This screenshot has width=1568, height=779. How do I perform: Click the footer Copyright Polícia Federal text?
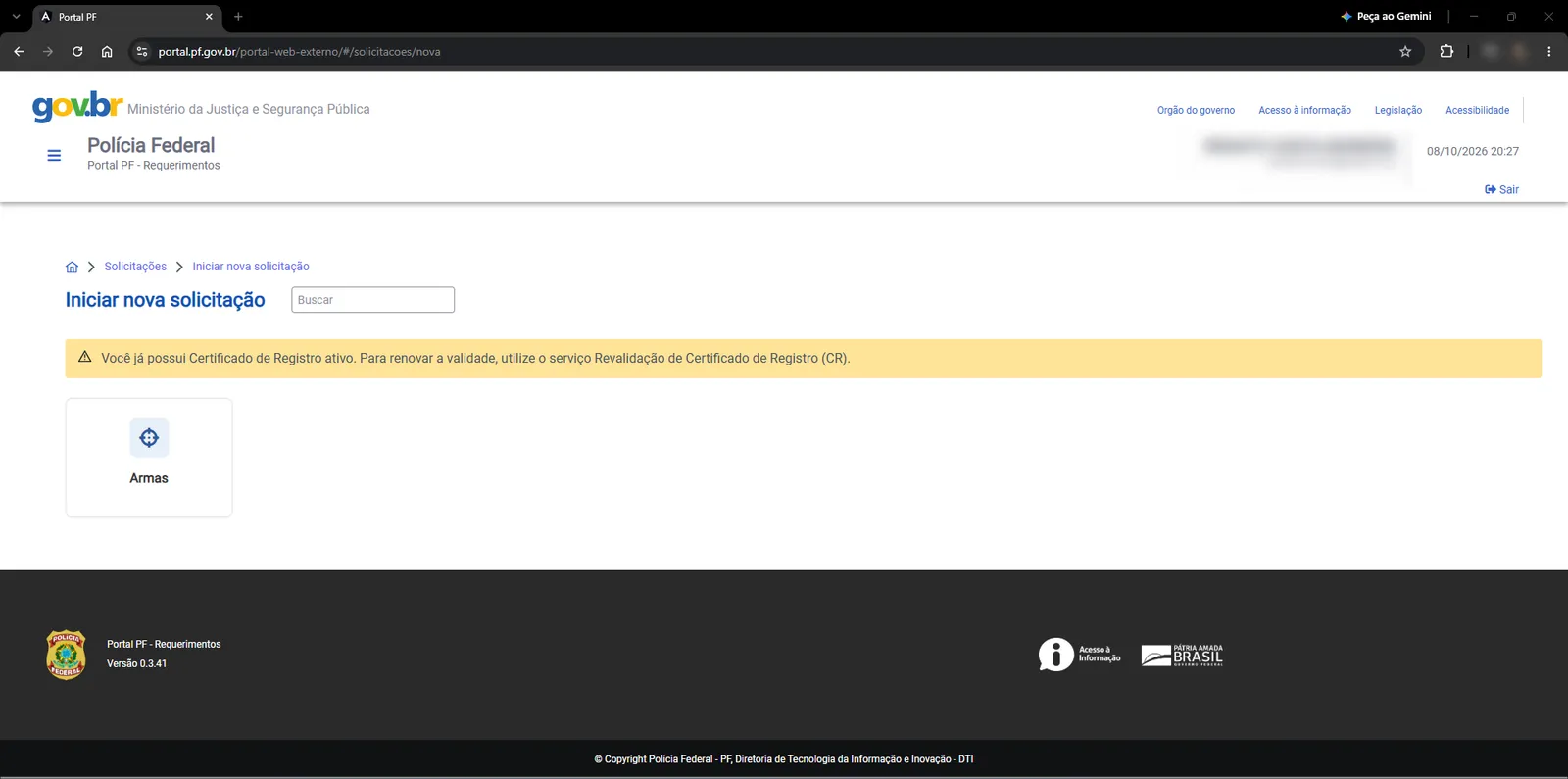click(x=784, y=759)
